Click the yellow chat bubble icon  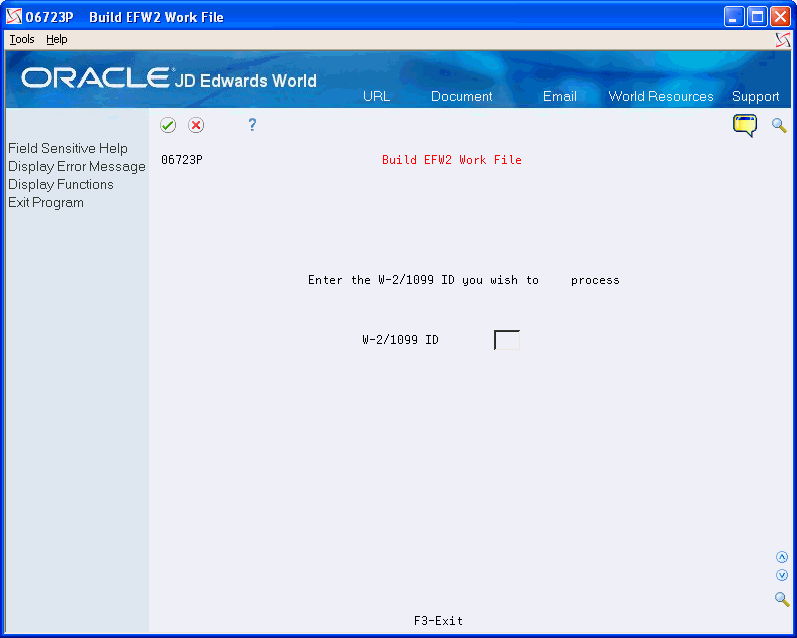coord(745,126)
